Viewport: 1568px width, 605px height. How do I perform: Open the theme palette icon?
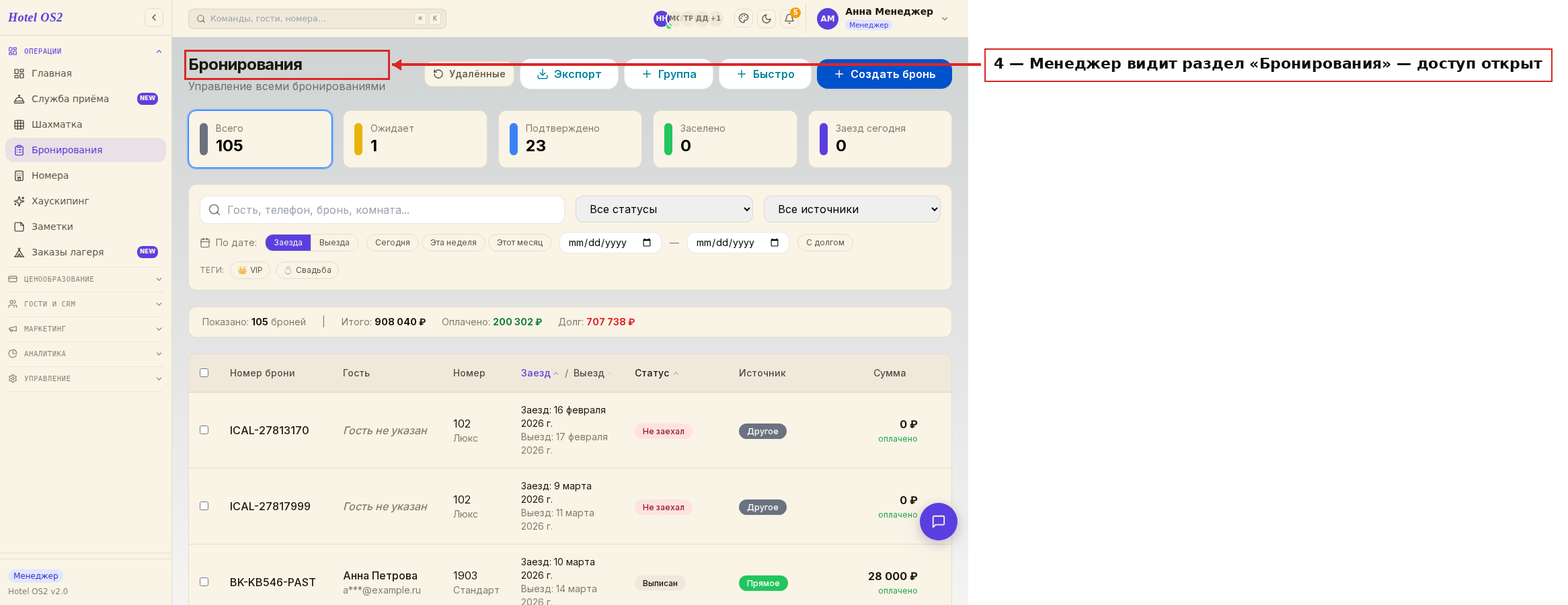[744, 19]
